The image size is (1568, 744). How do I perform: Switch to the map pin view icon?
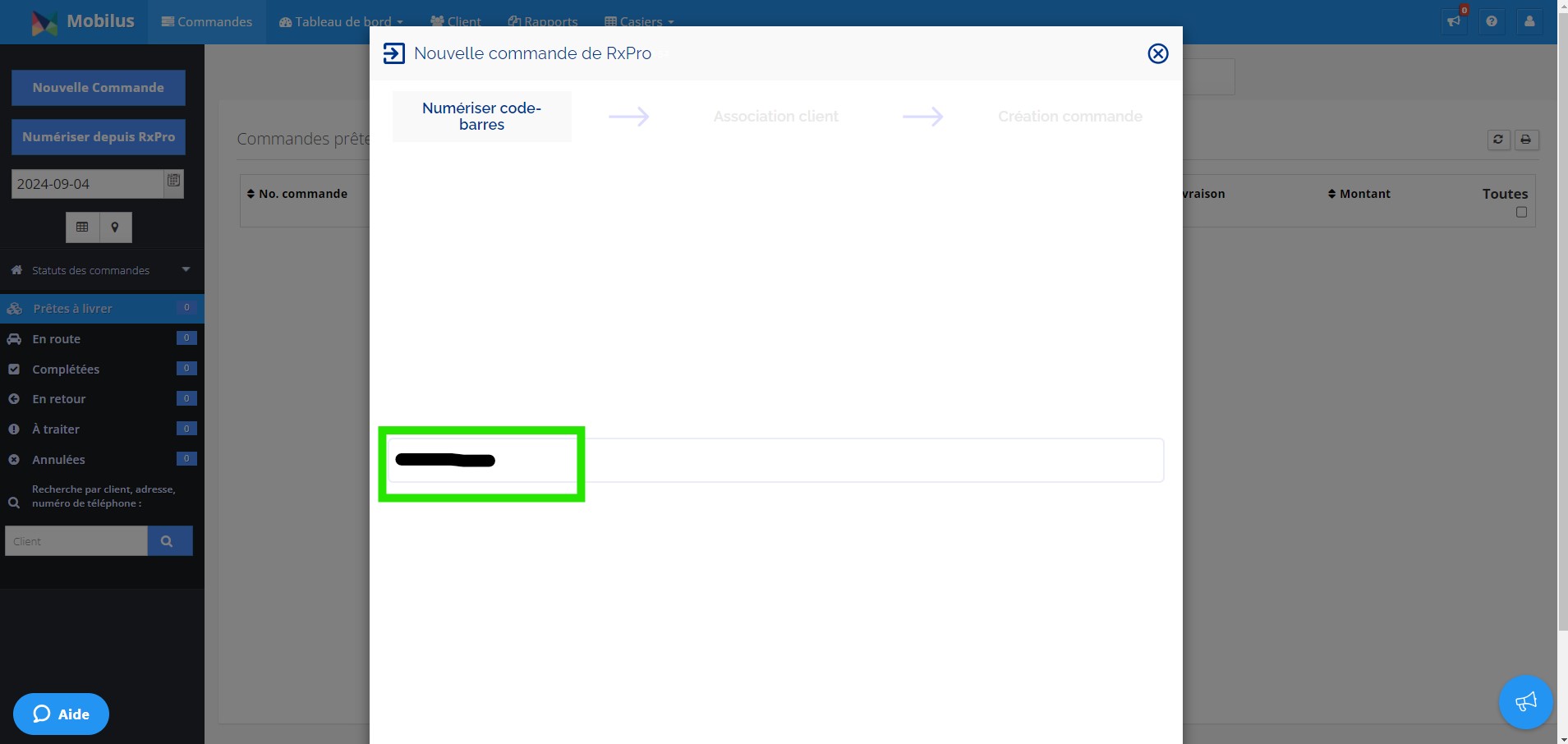point(115,227)
